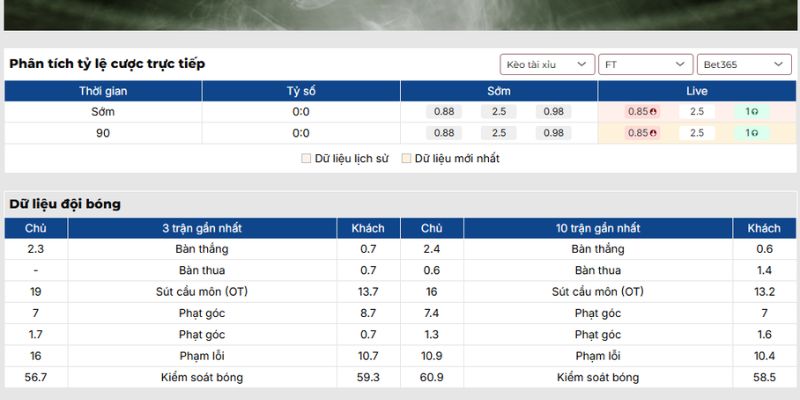Click the live 2.5 value in Sớm row
800x400 pixels.
pos(697,112)
